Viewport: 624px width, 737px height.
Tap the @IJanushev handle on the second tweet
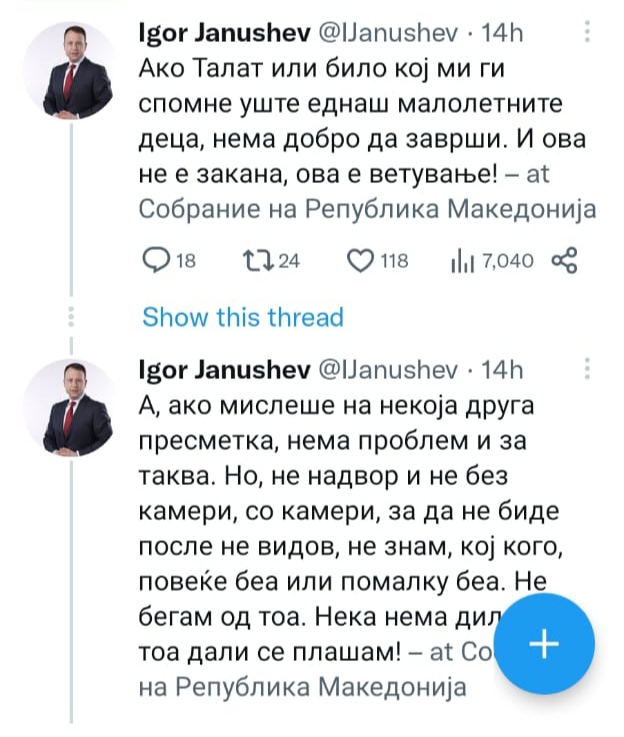point(388,370)
